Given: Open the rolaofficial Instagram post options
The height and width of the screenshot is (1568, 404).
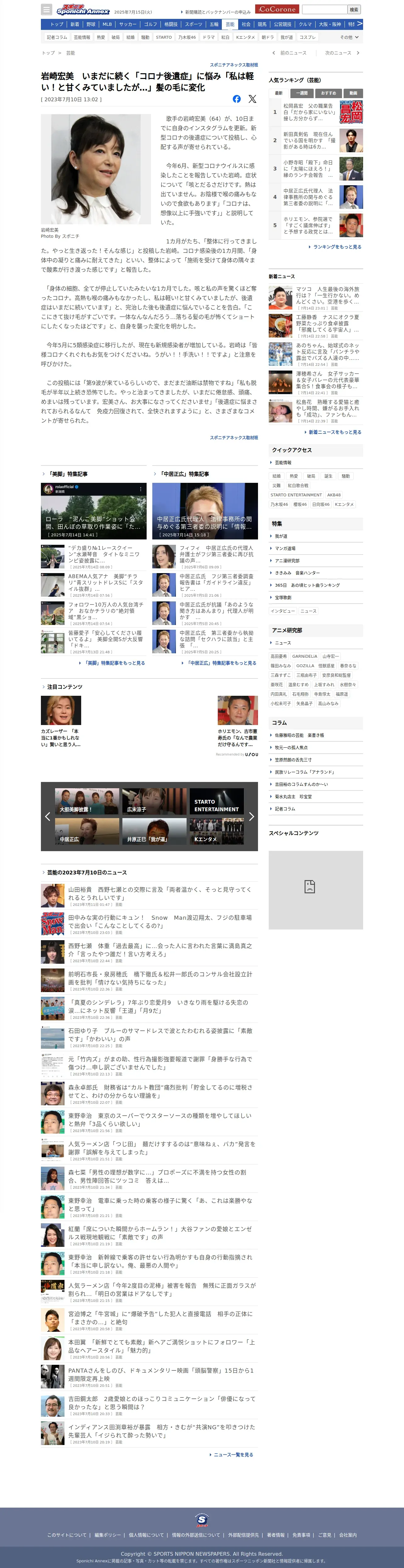Looking at the screenshot, I should click(141, 489).
